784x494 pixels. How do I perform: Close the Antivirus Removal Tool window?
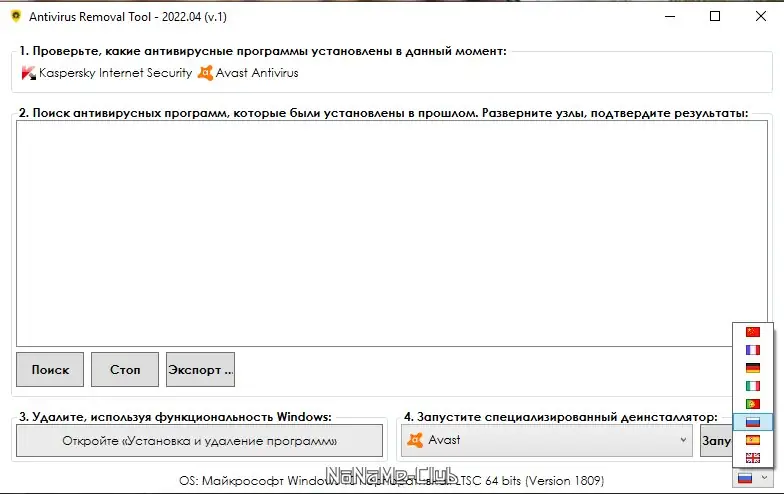pos(760,16)
